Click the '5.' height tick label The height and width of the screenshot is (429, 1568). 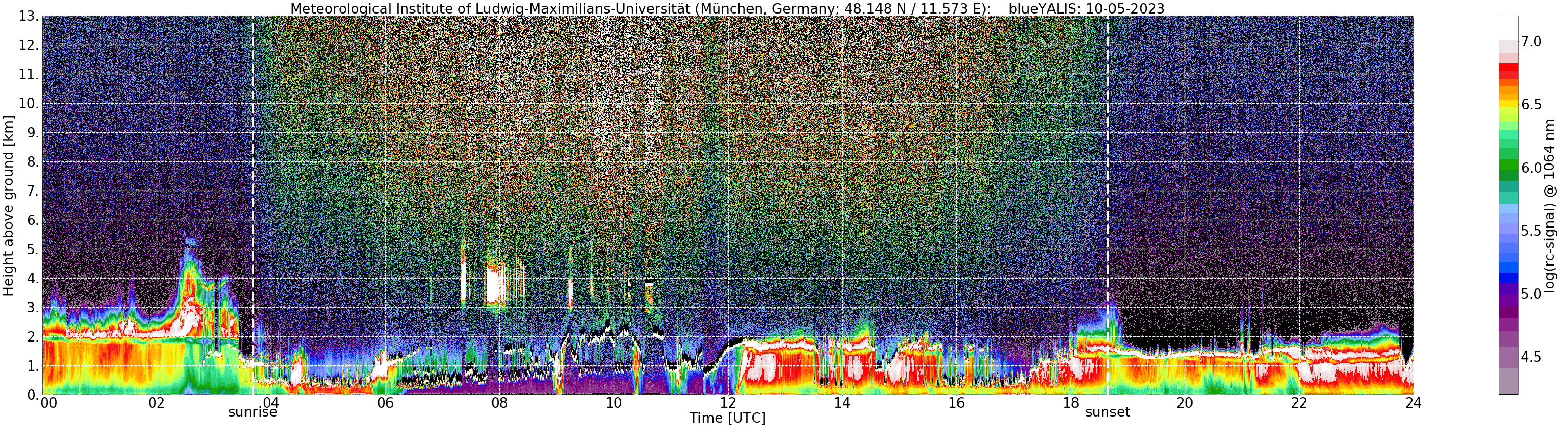tap(33, 249)
